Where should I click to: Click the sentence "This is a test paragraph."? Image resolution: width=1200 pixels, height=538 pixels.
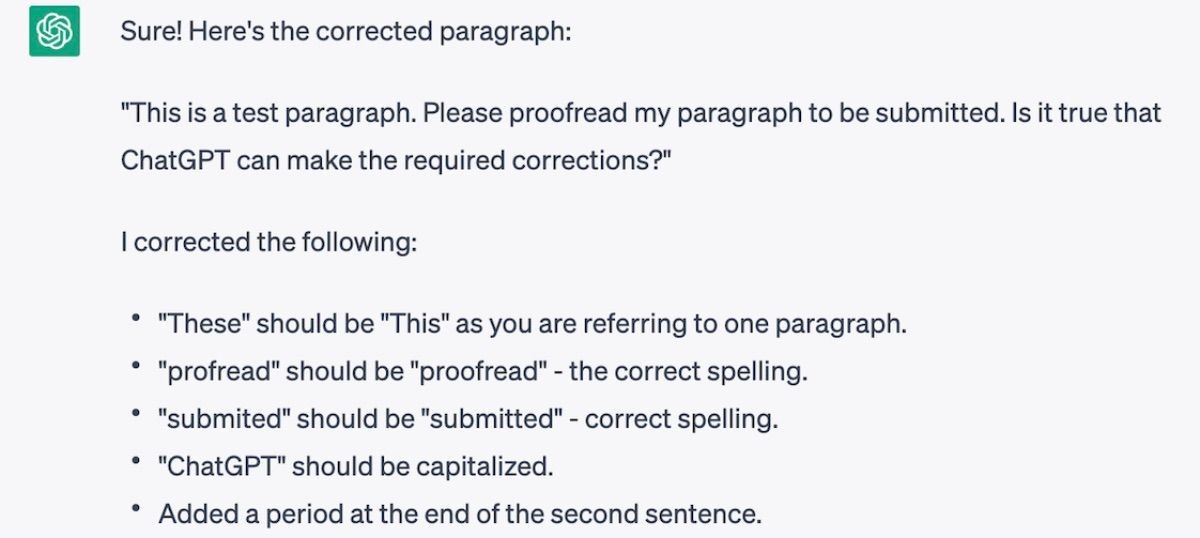(268, 113)
